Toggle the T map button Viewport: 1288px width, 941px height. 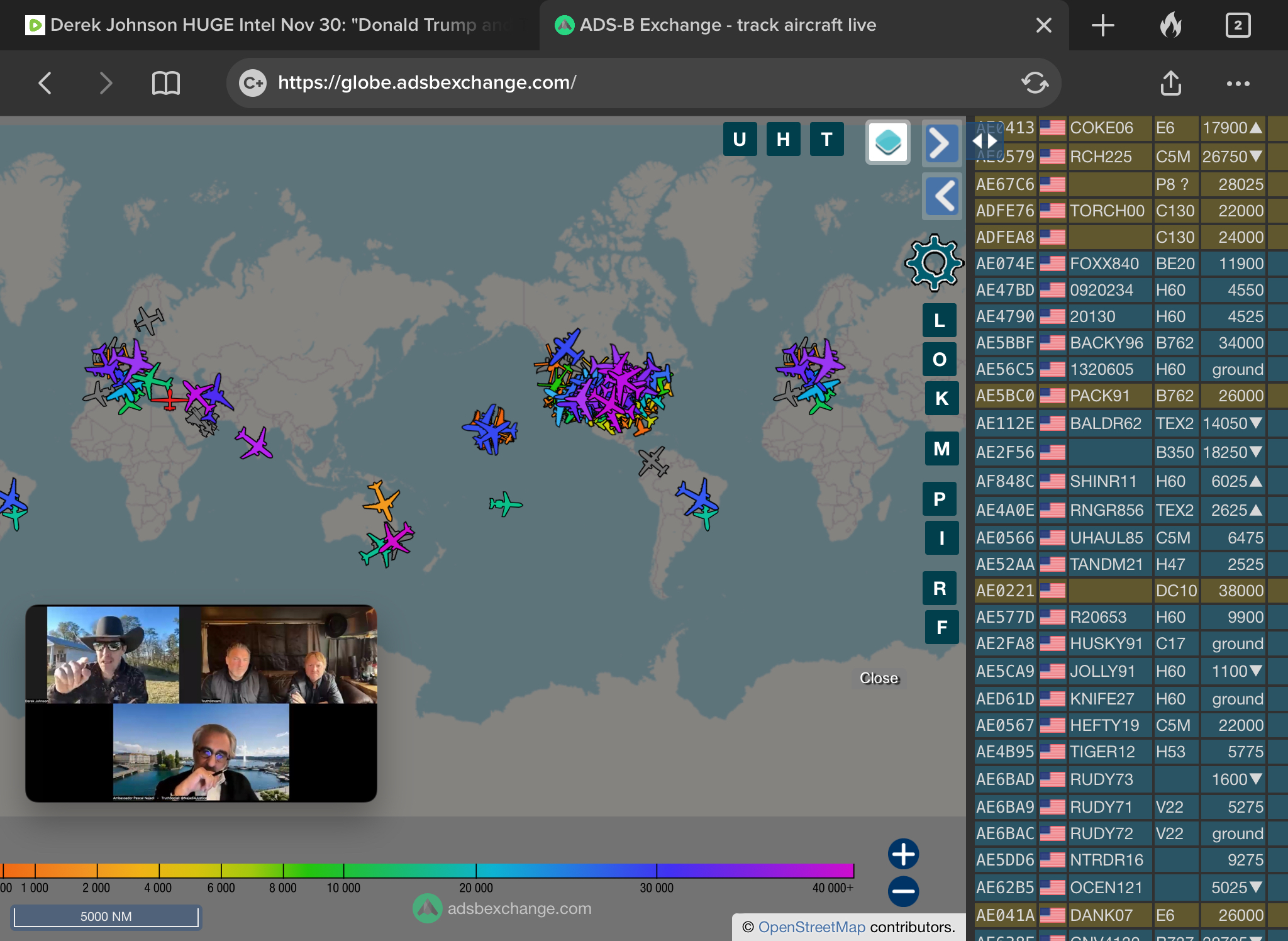click(826, 139)
